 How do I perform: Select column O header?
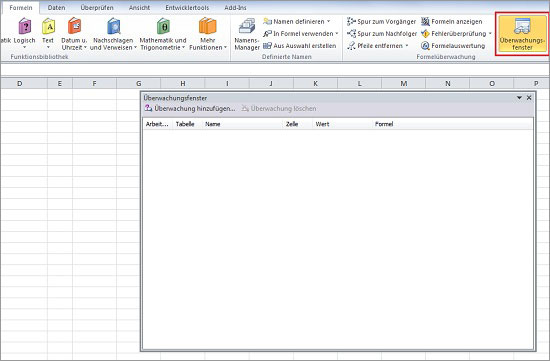click(x=492, y=83)
